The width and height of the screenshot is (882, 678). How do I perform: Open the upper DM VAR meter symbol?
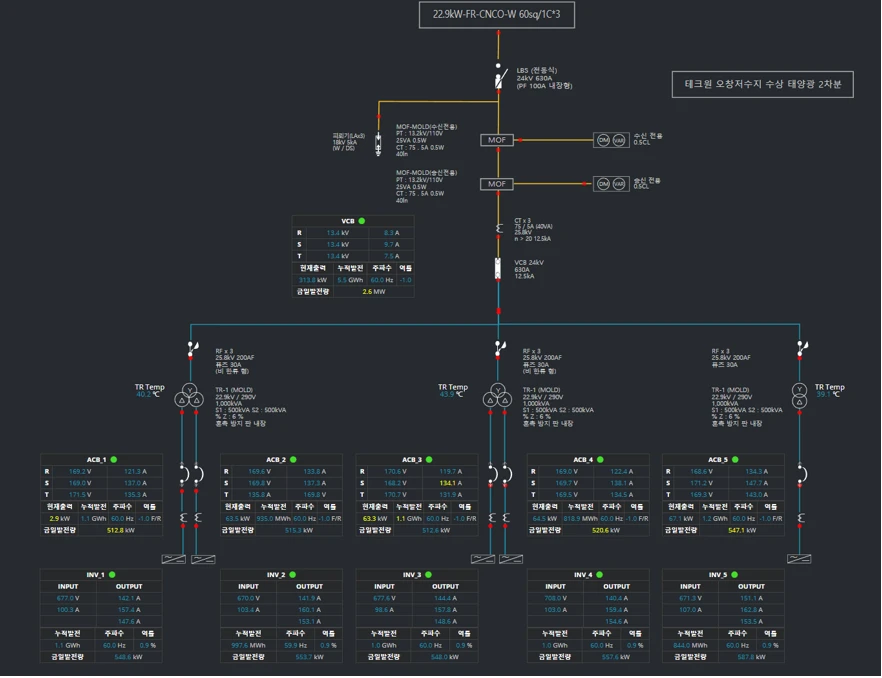pos(611,140)
